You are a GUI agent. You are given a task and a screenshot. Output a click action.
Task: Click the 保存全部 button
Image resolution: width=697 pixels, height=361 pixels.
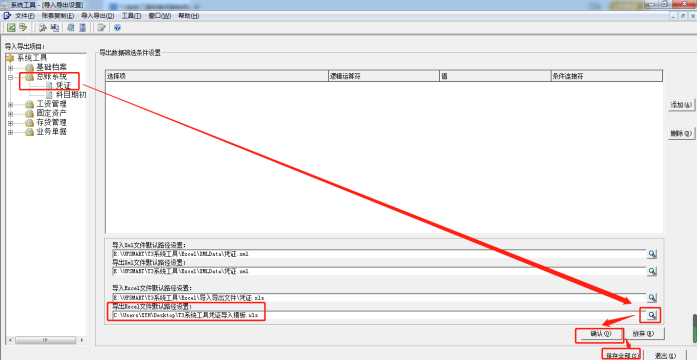[621, 355]
